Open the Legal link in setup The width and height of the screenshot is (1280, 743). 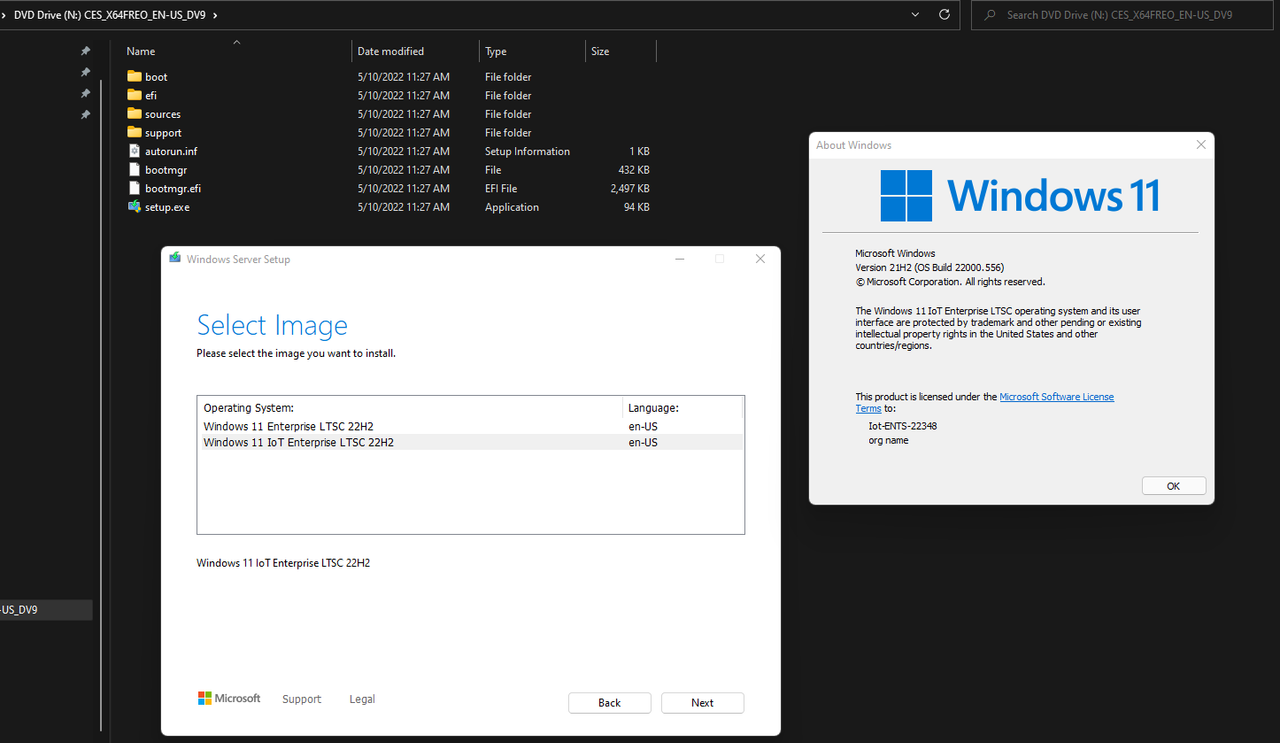pyautogui.click(x=362, y=699)
